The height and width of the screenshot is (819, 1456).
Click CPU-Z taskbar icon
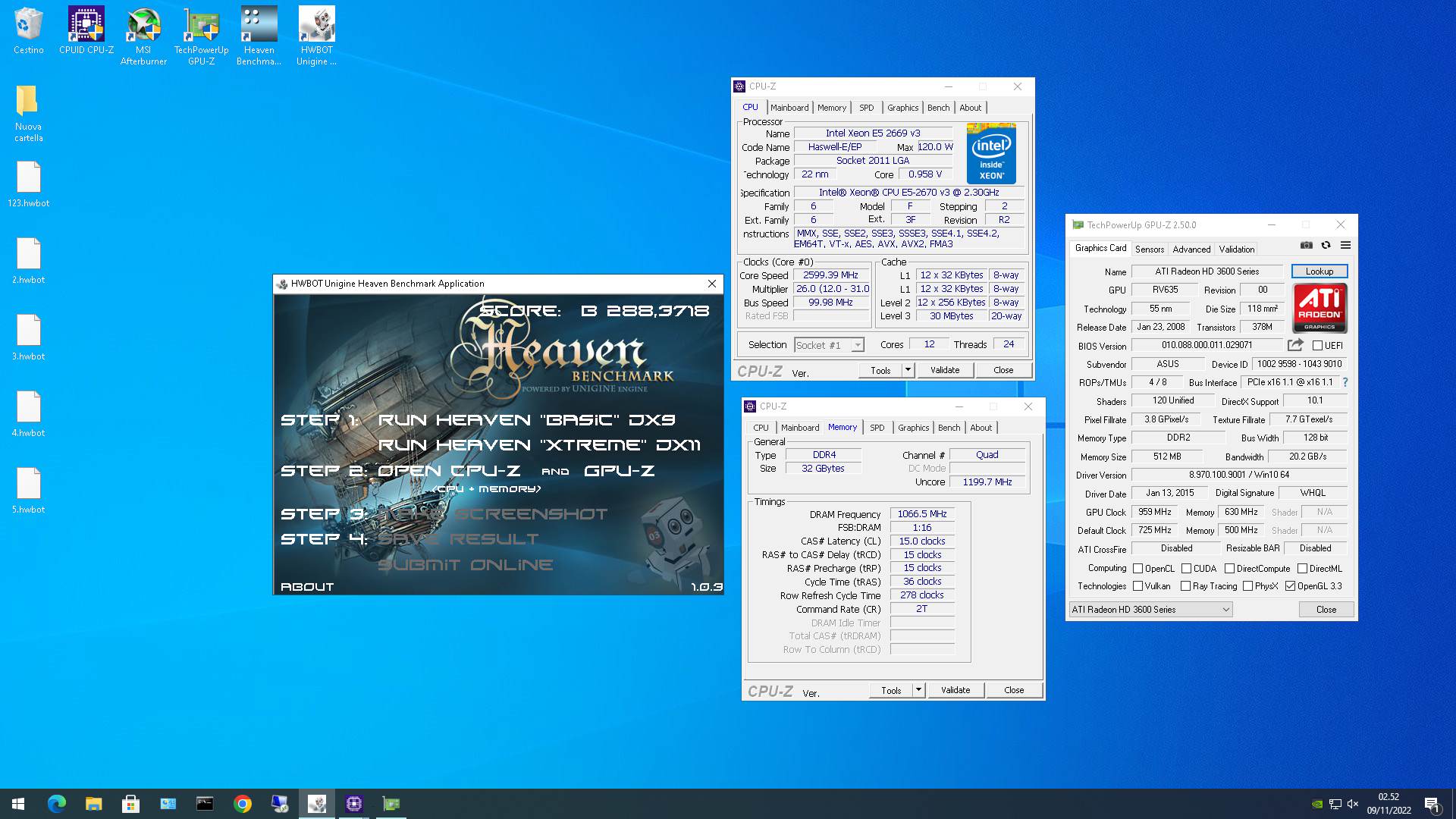point(354,804)
